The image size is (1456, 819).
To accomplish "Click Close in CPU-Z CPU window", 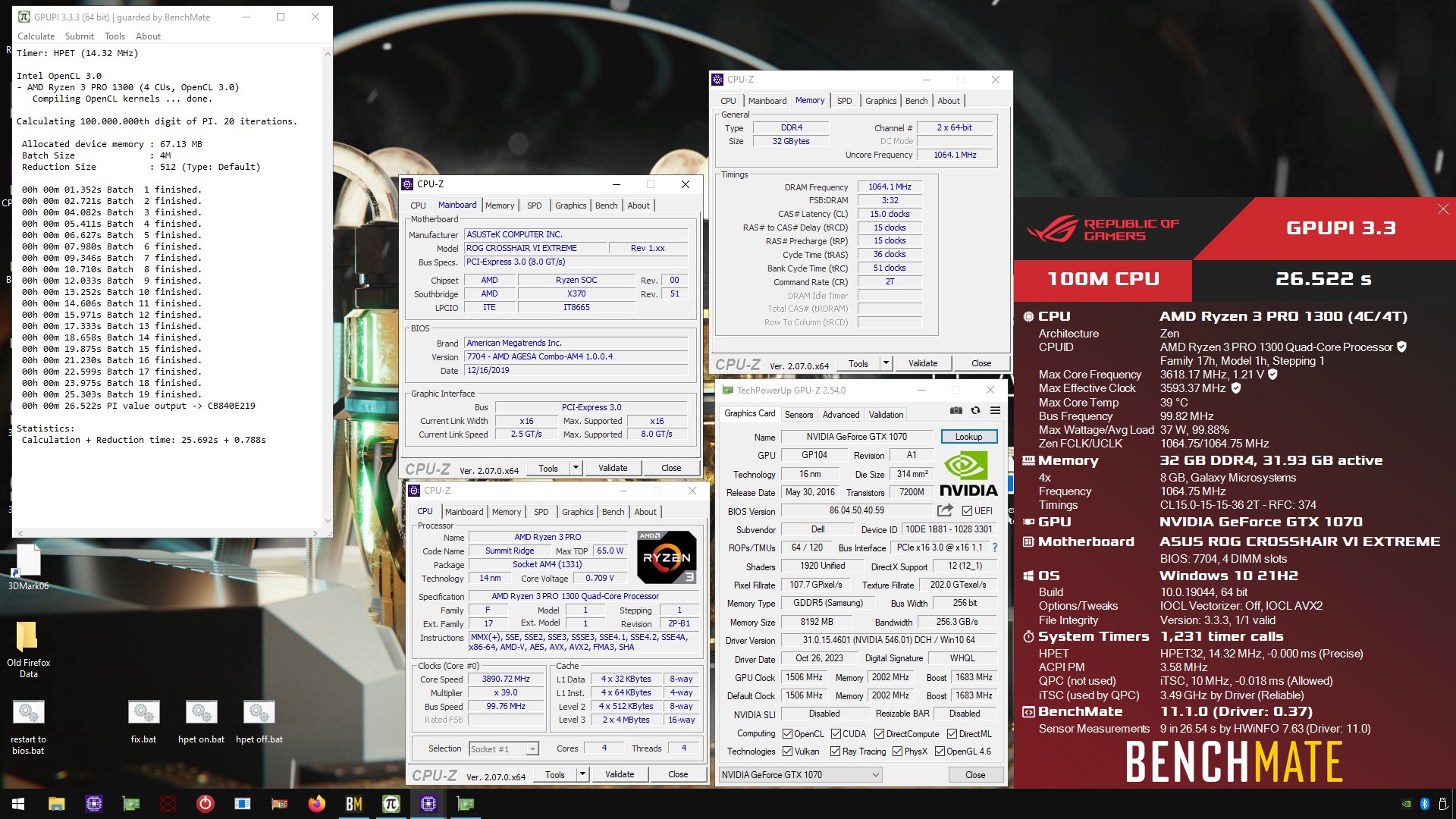I will [x=678, y=774].
